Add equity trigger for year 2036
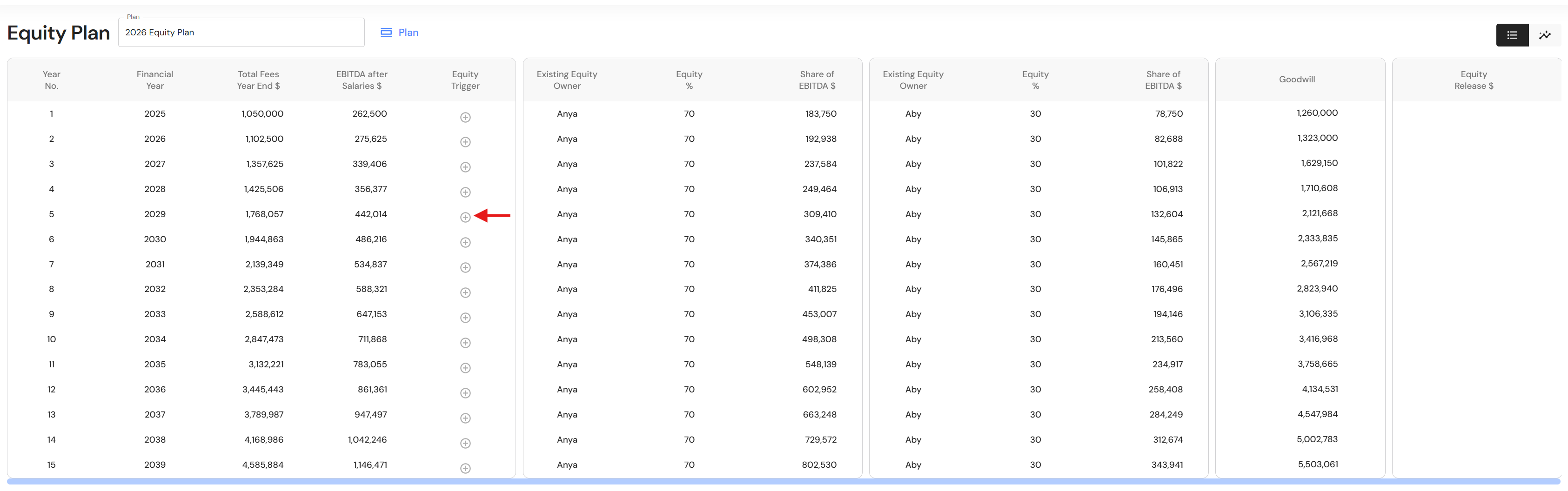 click(465, 393)
